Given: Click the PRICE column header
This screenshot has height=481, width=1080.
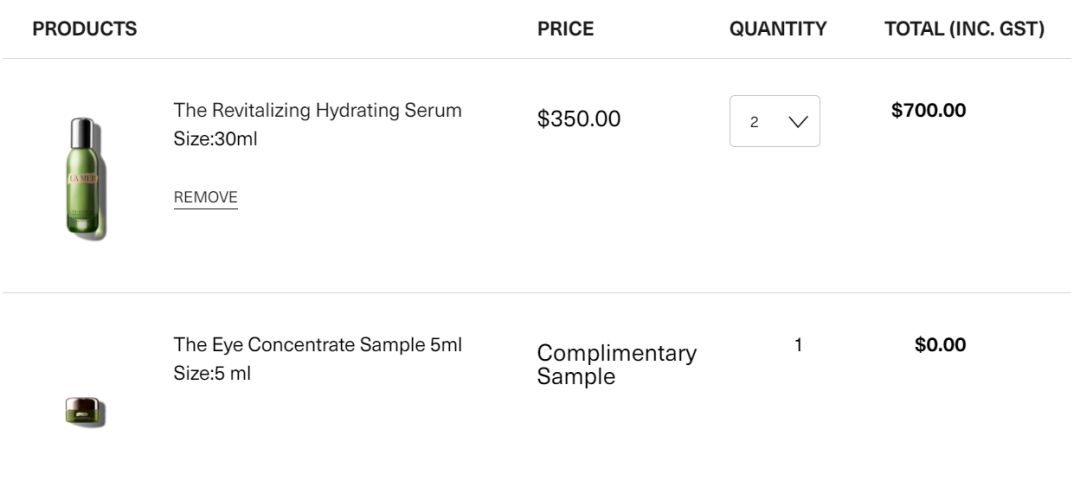Looking at the screenshot, I should (565, 29).
